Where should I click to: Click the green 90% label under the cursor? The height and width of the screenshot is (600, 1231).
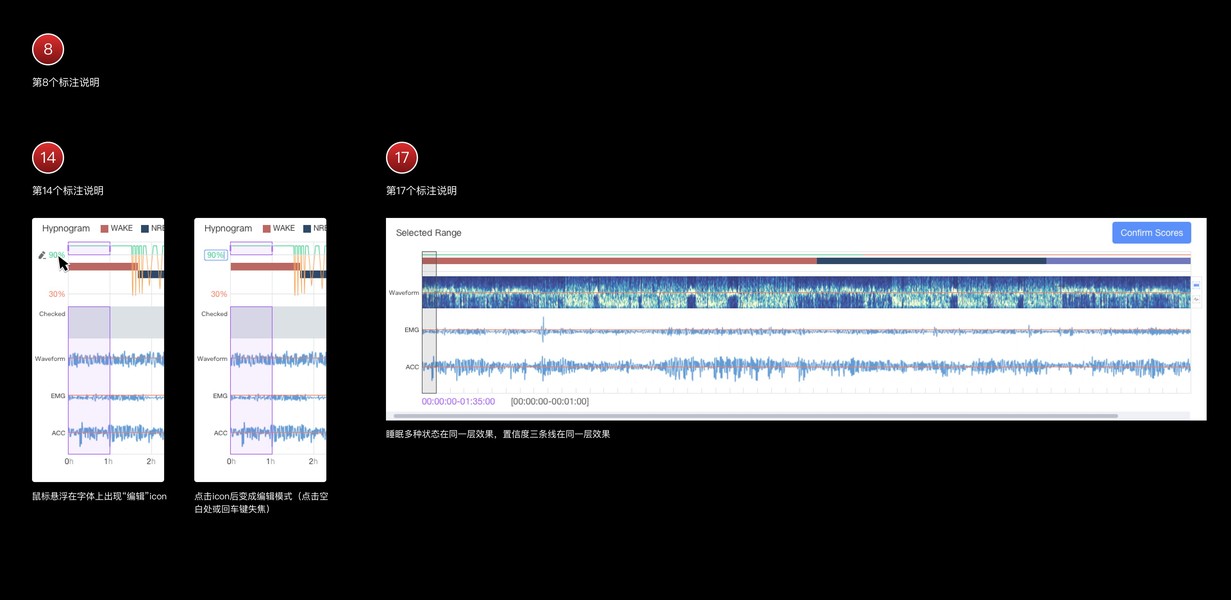point(55,255)
